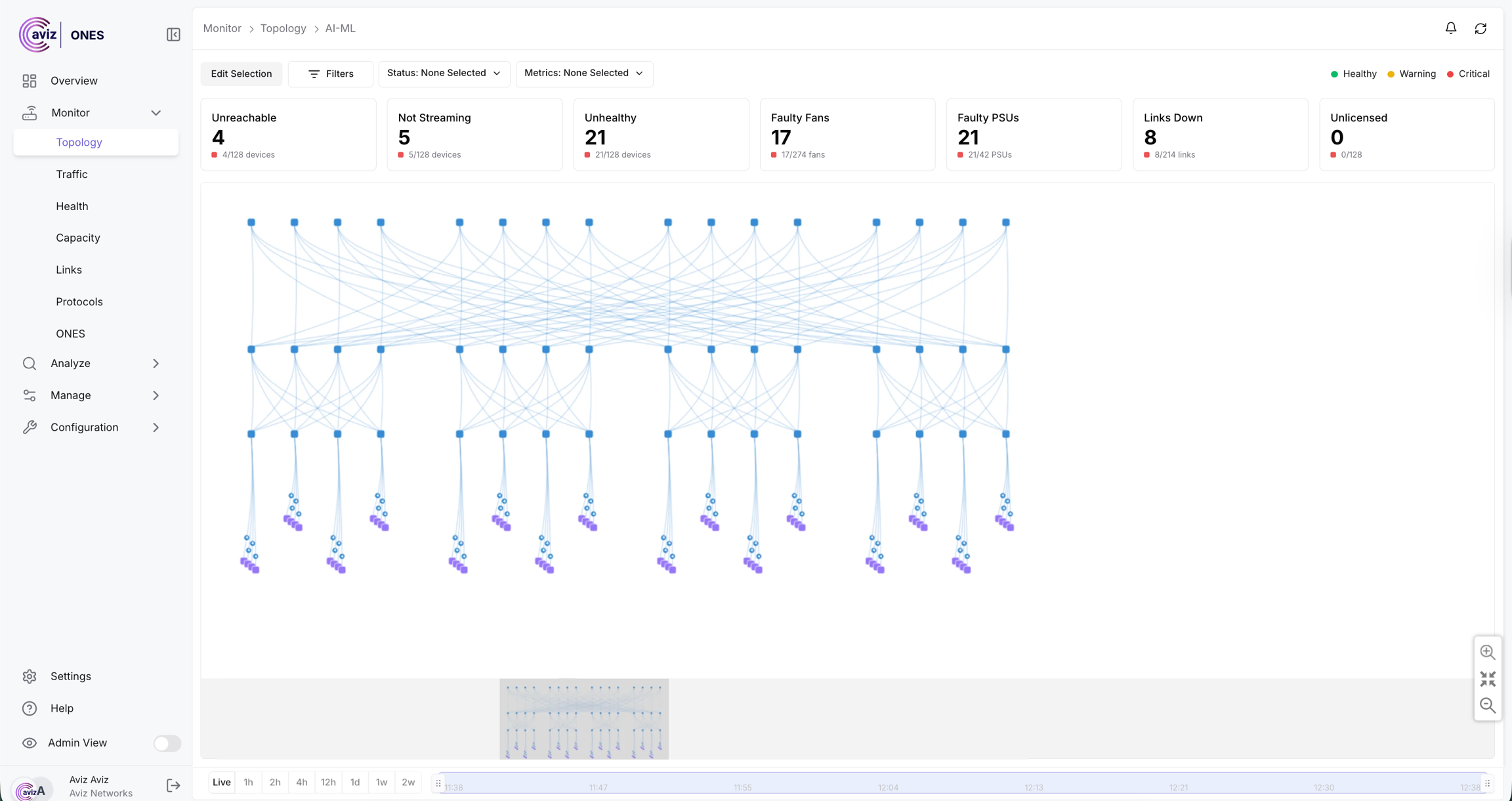Screen dimensions: 1512x801
Task: Click the zoom in magnifier icon
Action: pyautogui.click(x=1487, y=652)
